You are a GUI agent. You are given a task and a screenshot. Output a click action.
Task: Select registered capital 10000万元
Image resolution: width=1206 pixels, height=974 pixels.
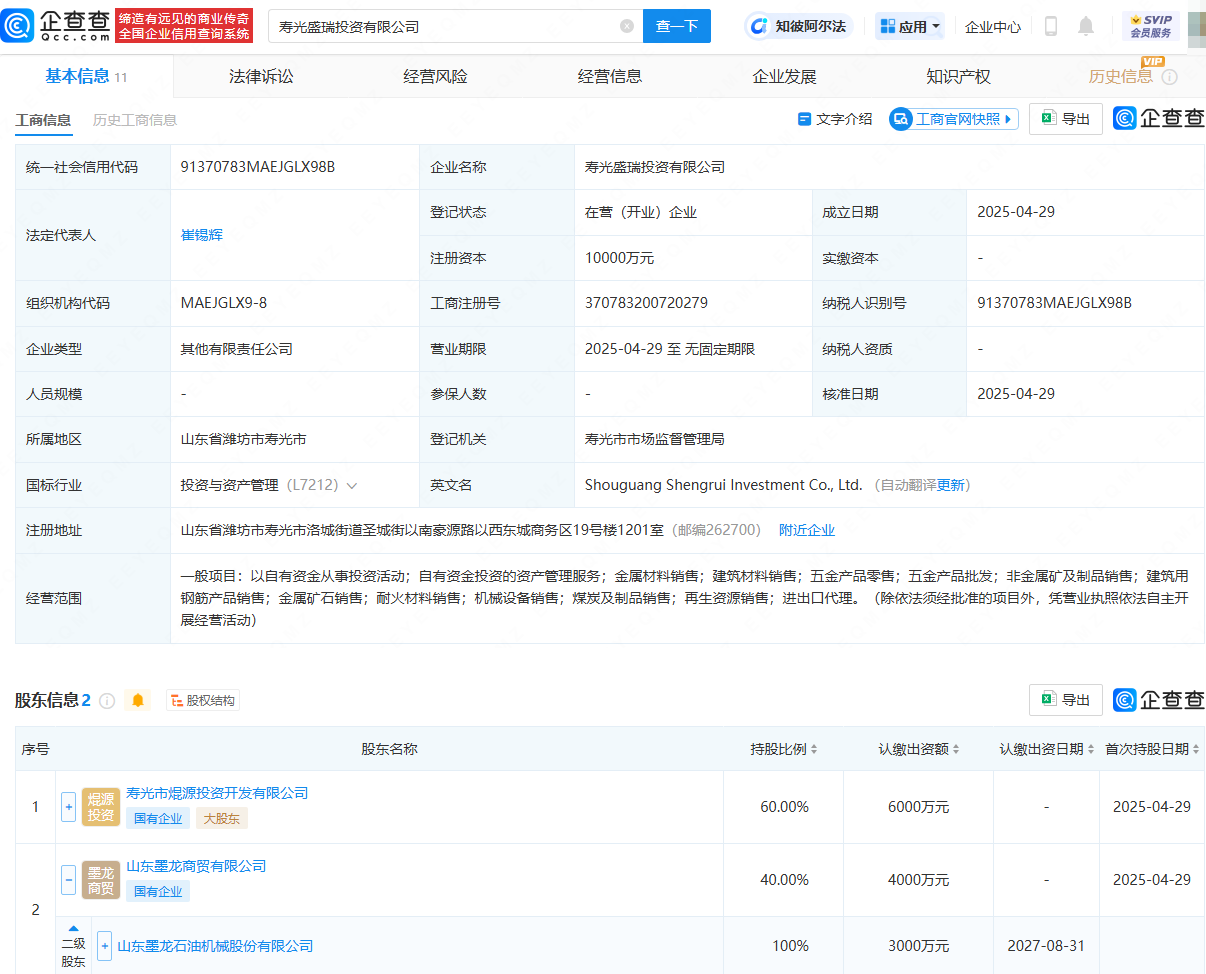pyautogui.click(x=619, y=258)
